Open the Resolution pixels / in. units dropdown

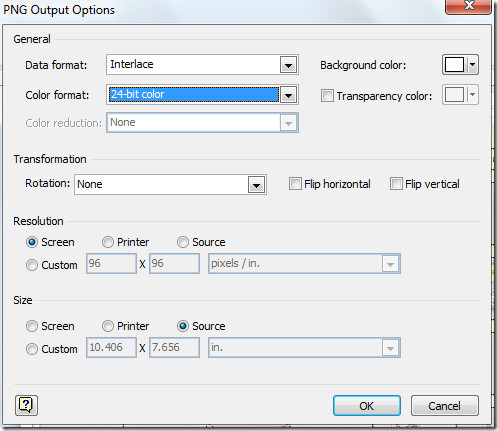click(390, 264)
